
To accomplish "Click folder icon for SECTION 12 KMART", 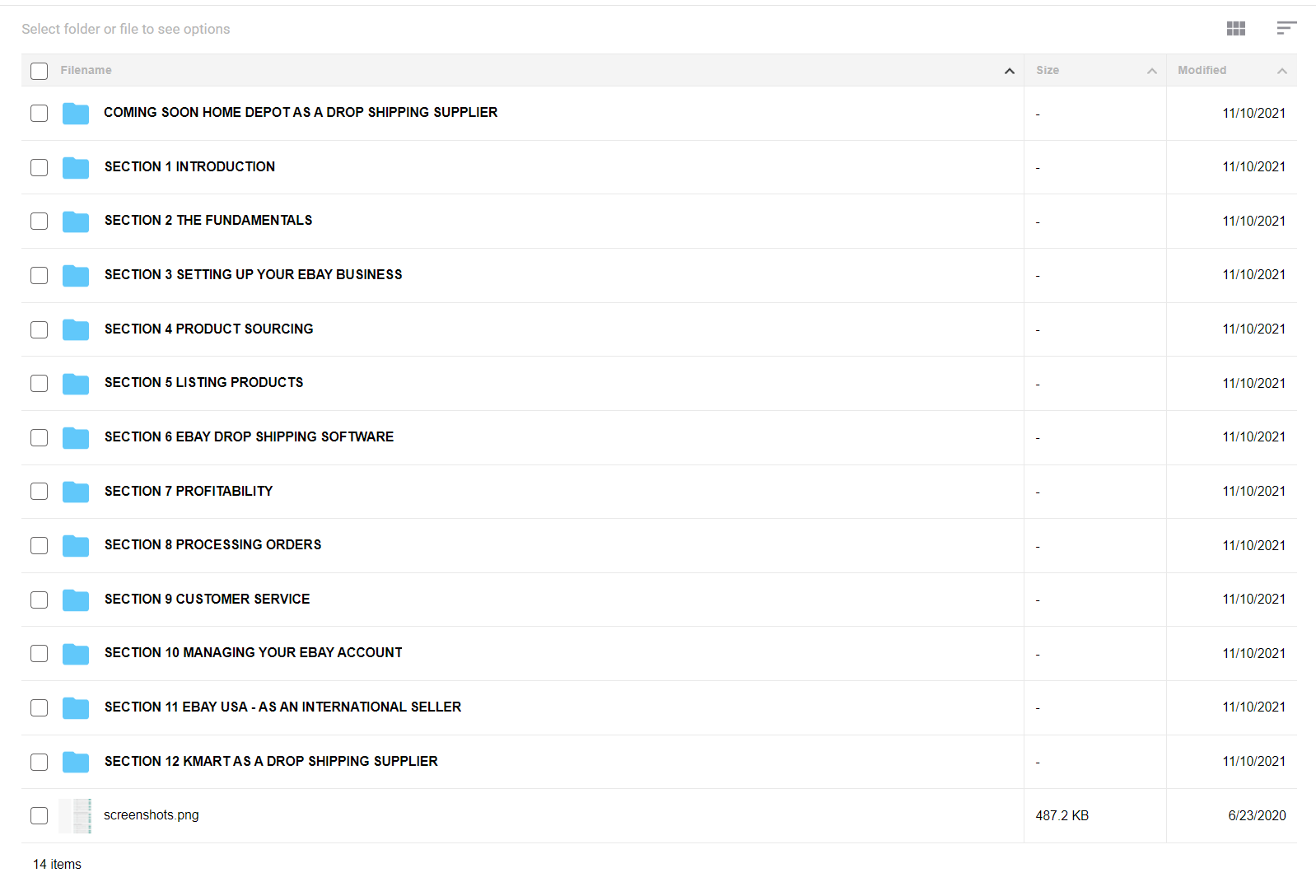I will click(76, 762).
